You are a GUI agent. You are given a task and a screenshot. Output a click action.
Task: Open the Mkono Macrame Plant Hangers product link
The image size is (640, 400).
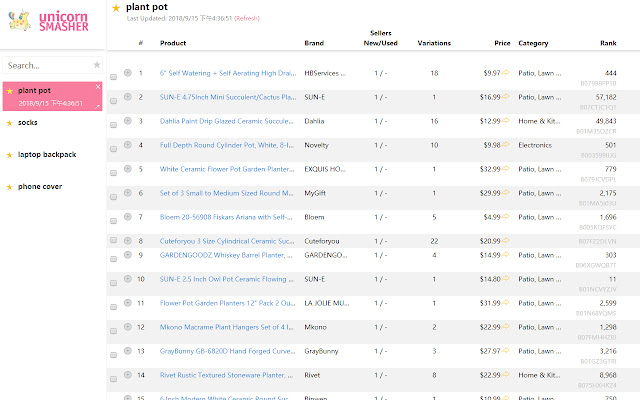tap(227, 327)
